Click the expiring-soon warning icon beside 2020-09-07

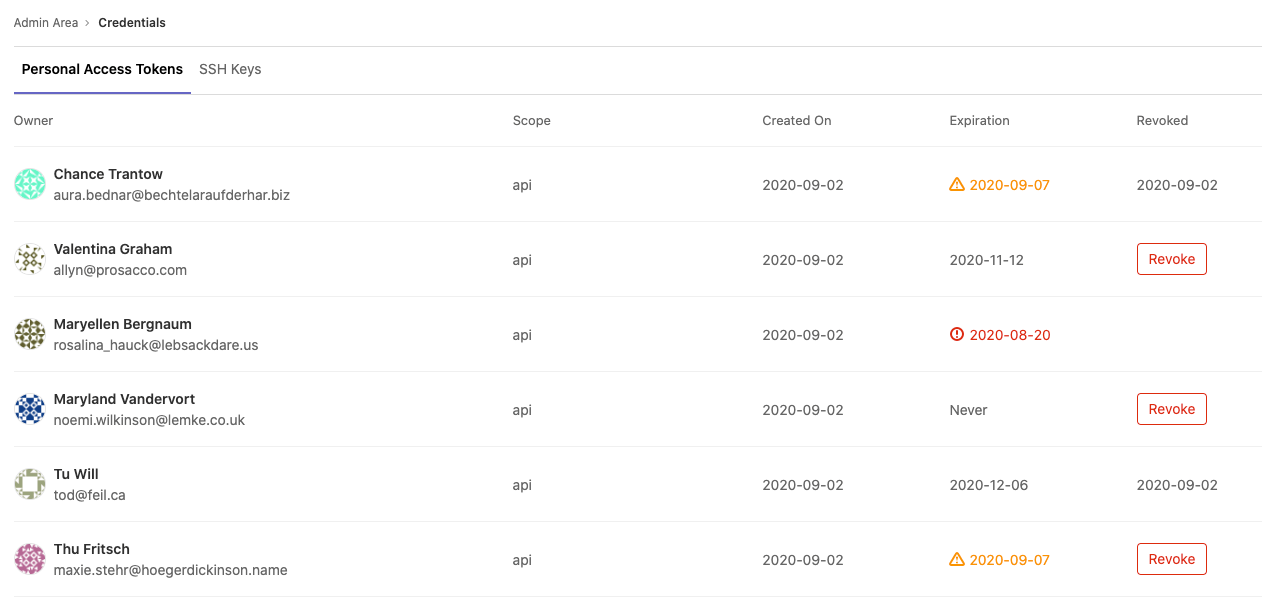pos(958,184)
